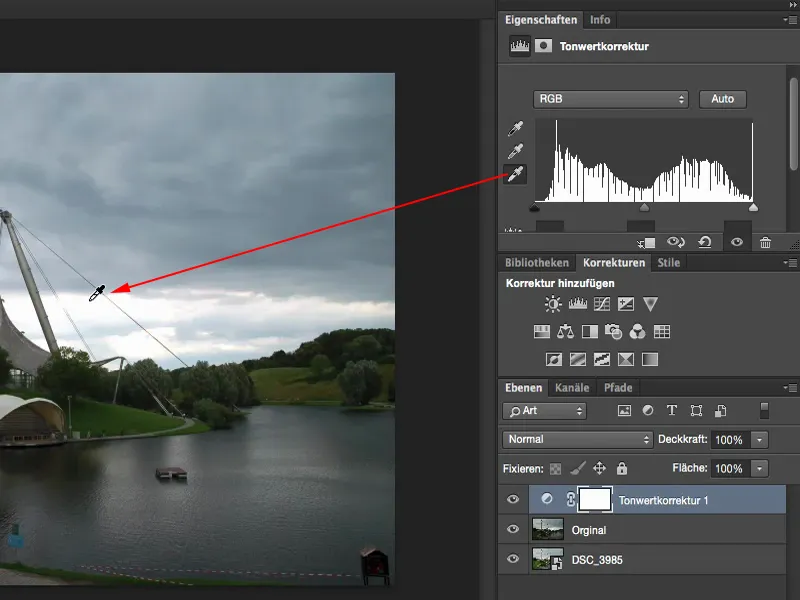
Task: Lock transparent pixels
Action: (x=556, y=468)
